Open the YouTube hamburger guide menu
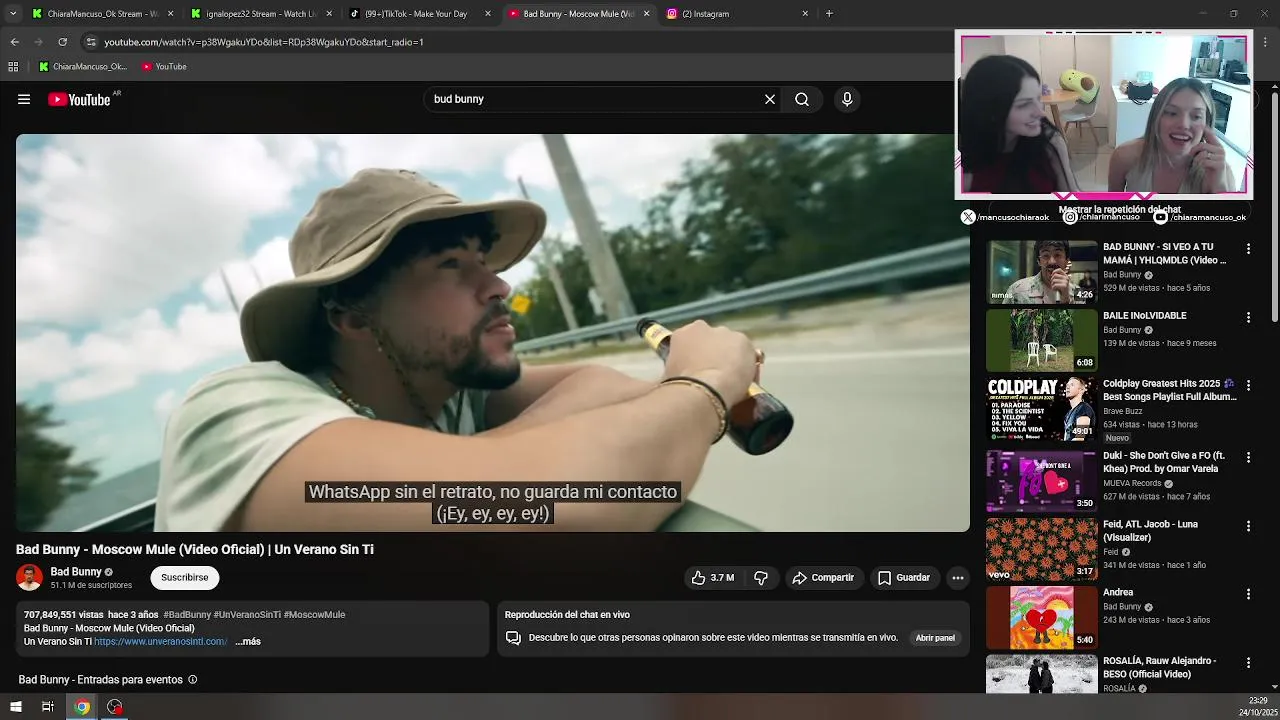Screen dimensions: 1280x720 pyautogui.click(x=24, y=99)
